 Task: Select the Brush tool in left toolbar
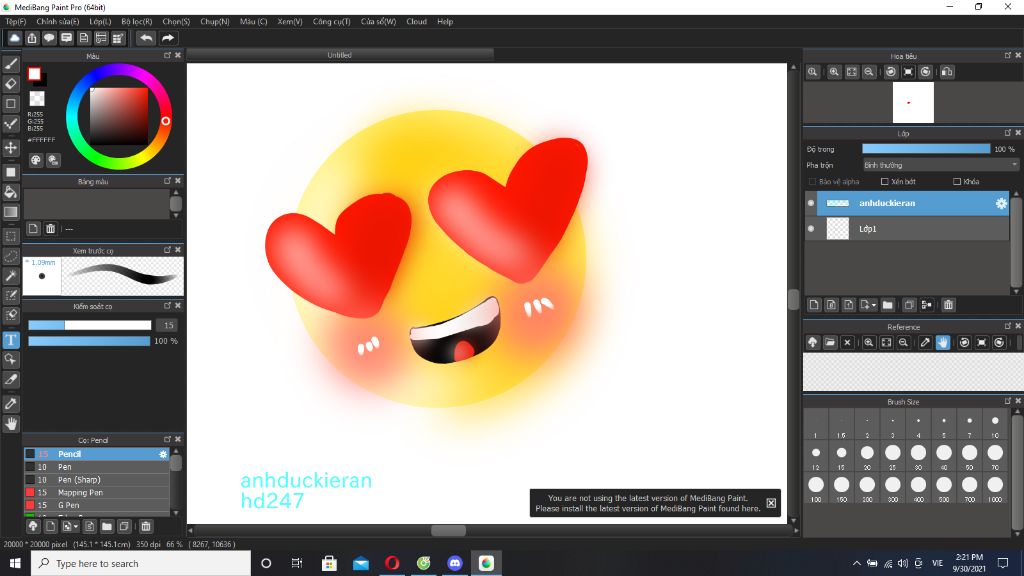point(11,64)
